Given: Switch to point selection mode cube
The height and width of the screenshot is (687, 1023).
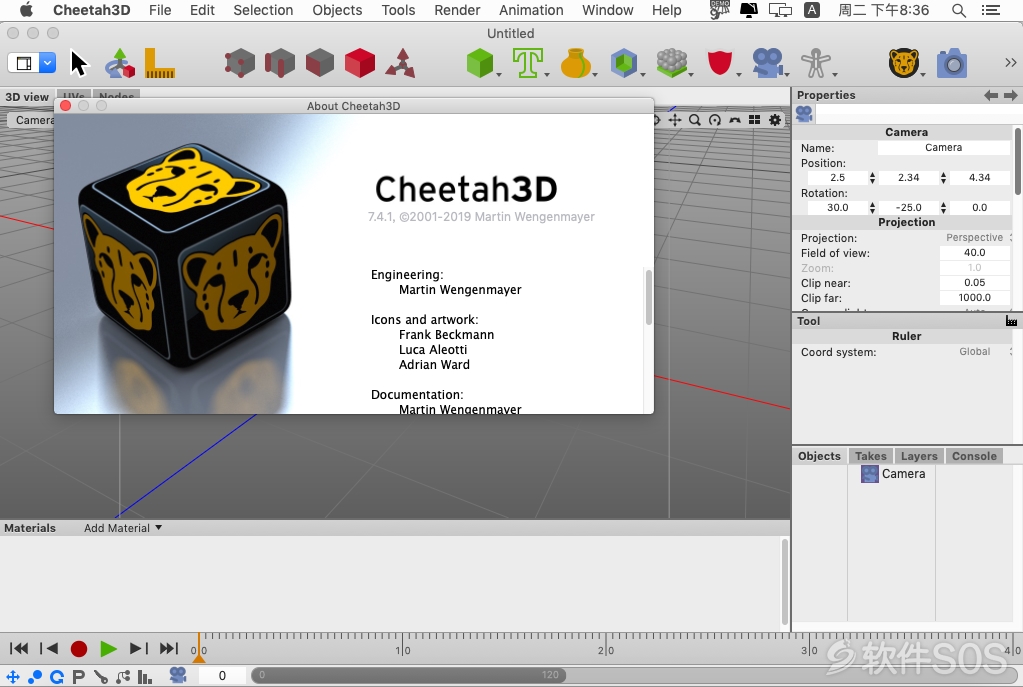Looking at the screenshot, I should tap(239, 63).
